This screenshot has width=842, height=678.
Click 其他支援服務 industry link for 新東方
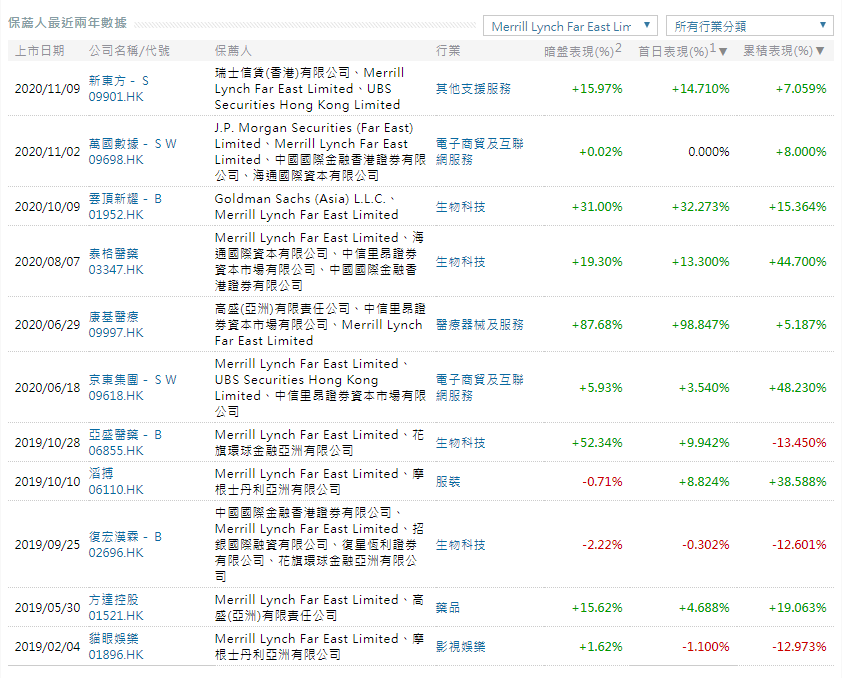coord(473,89)
